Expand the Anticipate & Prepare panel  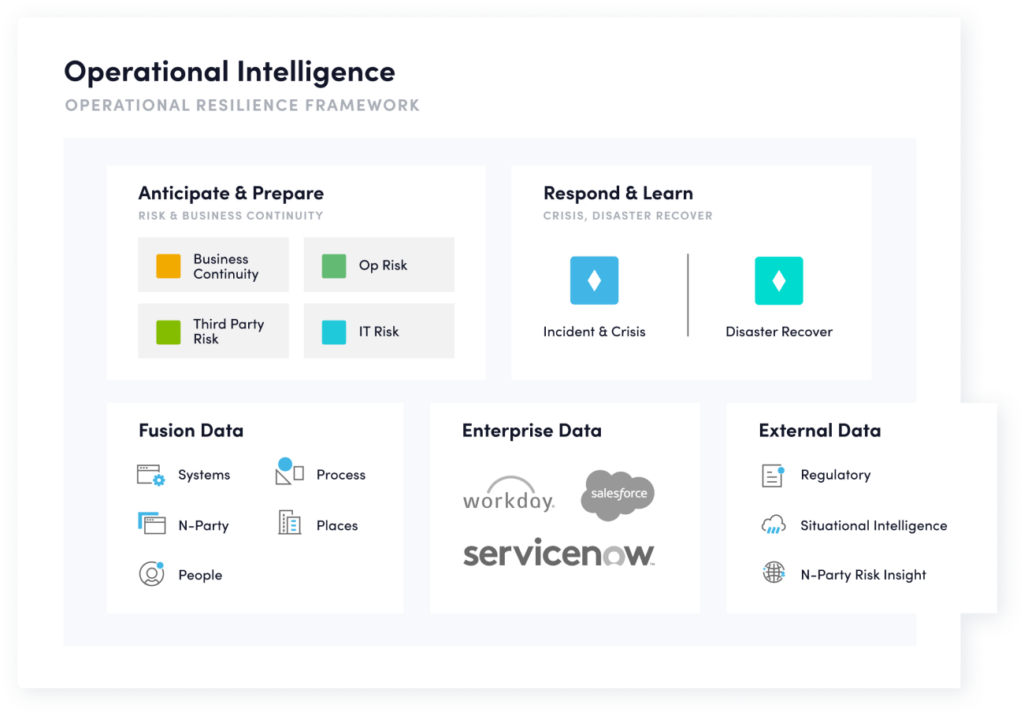[x=230, y=192]
